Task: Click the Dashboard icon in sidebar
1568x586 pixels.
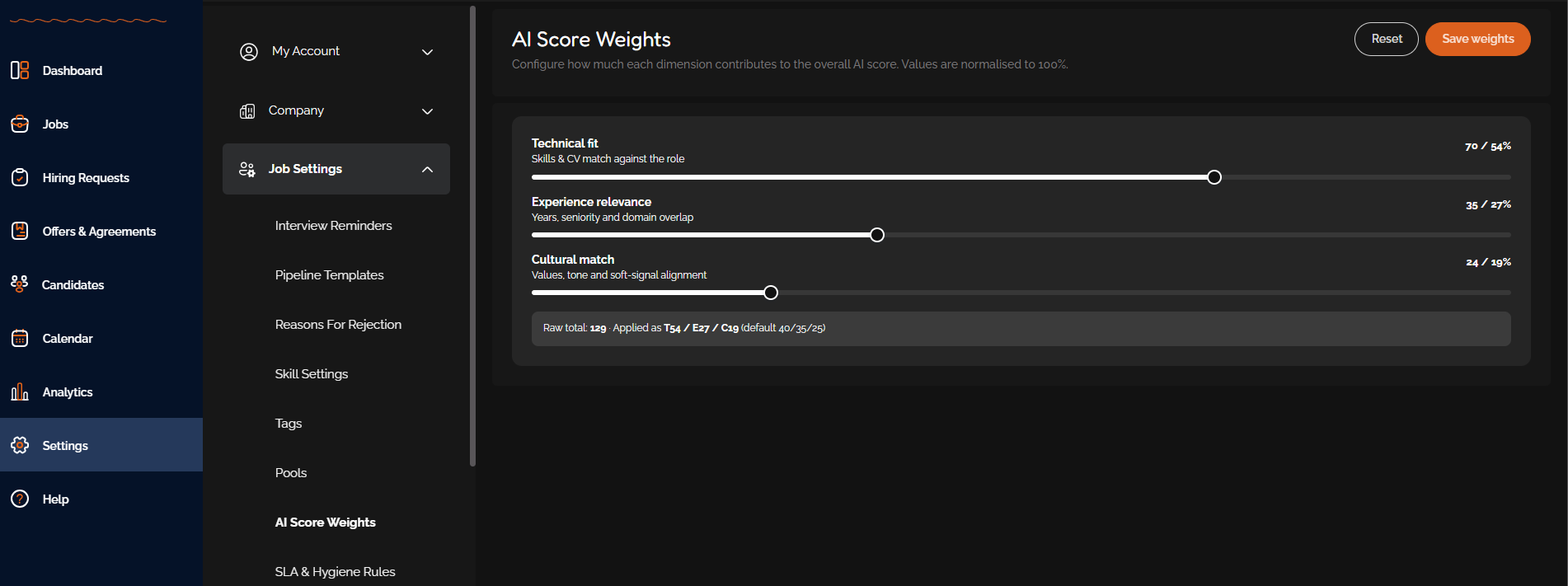Action: click(20, 70)
